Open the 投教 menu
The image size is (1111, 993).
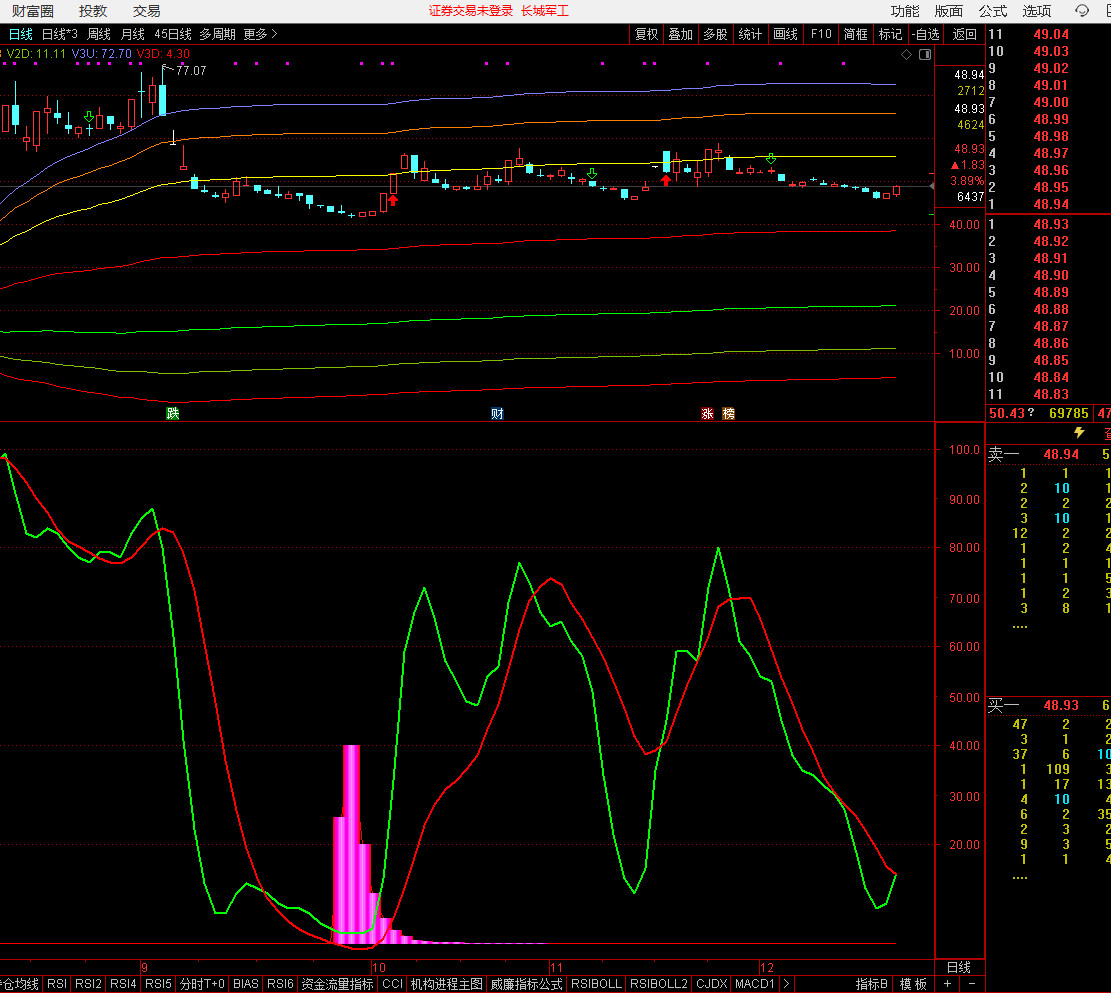point(93,11)
